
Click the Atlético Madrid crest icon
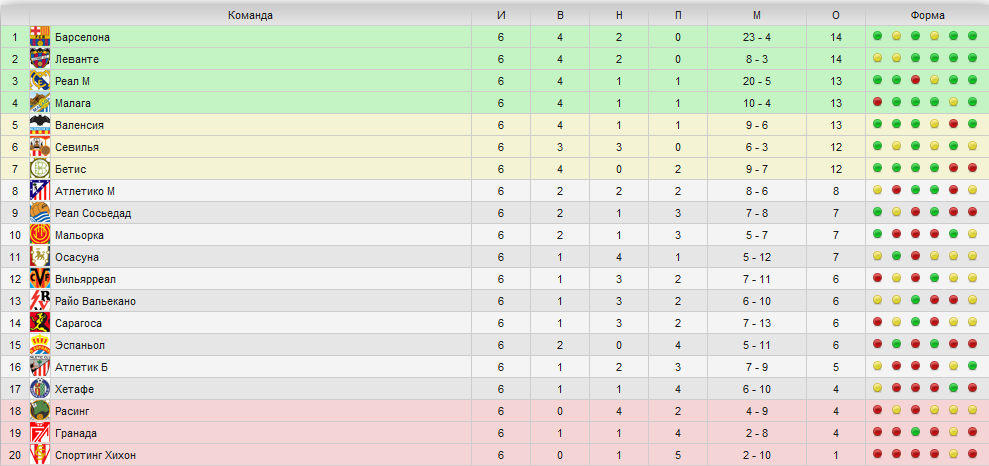pos(40,191)
